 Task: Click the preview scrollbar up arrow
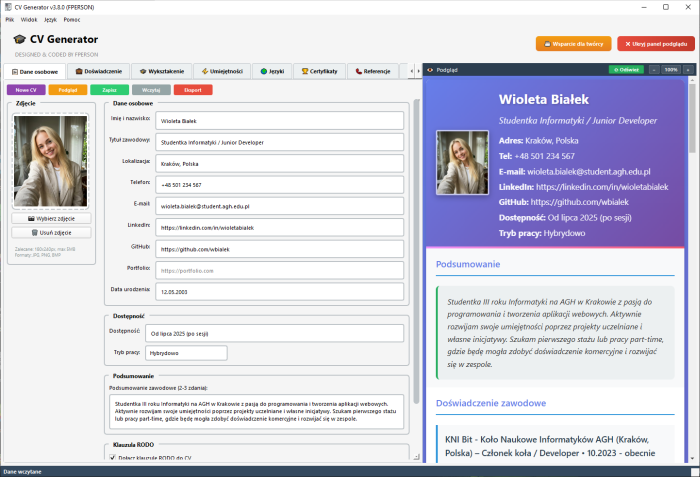[692, 80]
